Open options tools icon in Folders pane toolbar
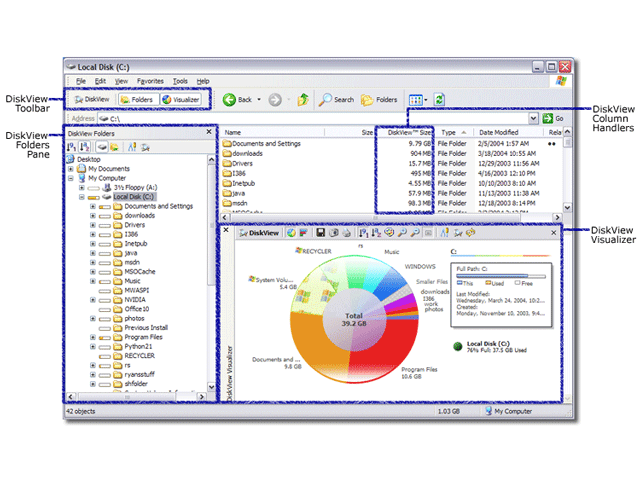The width and height of the screenshot is (640, 480). point(132,147)
